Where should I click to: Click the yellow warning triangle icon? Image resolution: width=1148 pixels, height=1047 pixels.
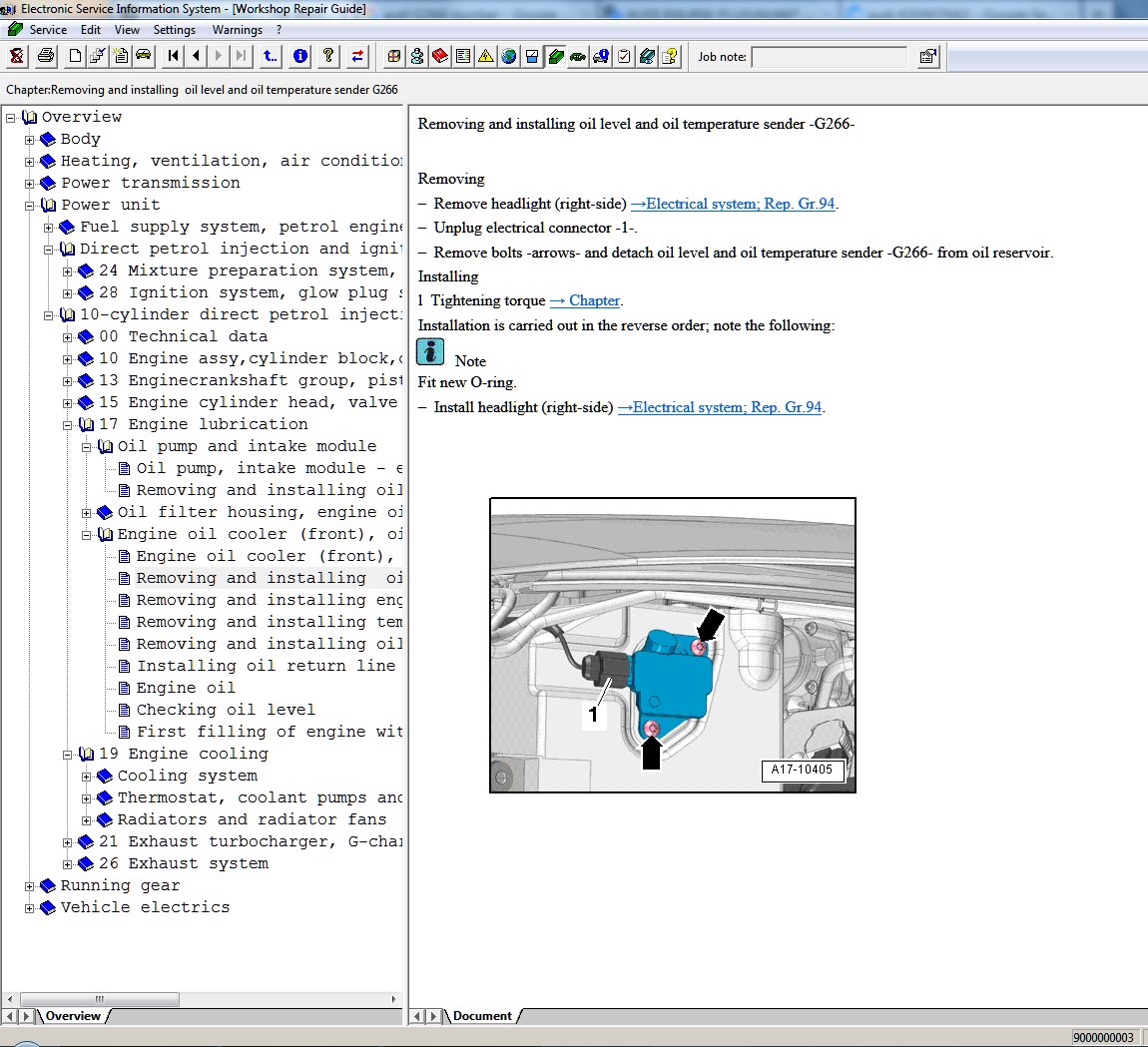coord(485,56)
